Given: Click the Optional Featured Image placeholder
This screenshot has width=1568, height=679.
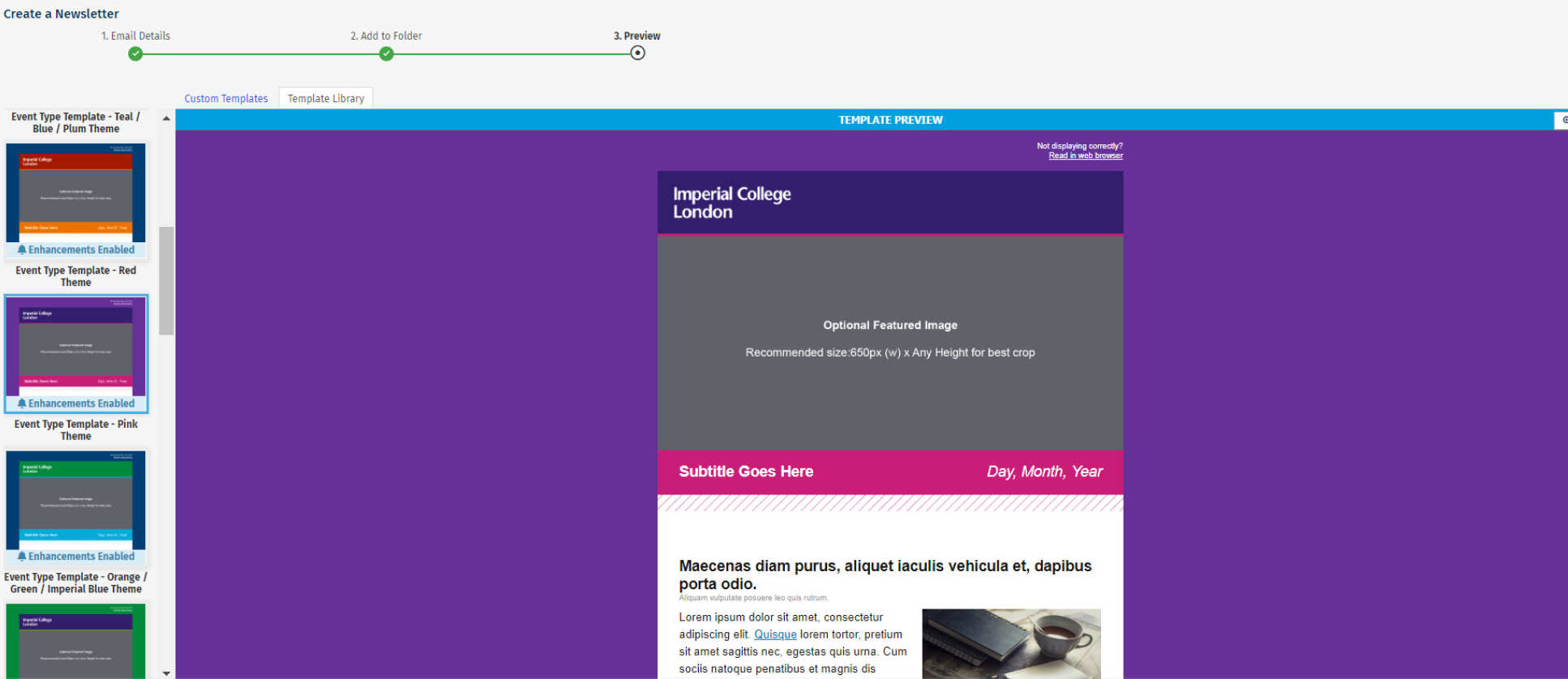Looking at the screenshot, I should [x=889, y=340].
